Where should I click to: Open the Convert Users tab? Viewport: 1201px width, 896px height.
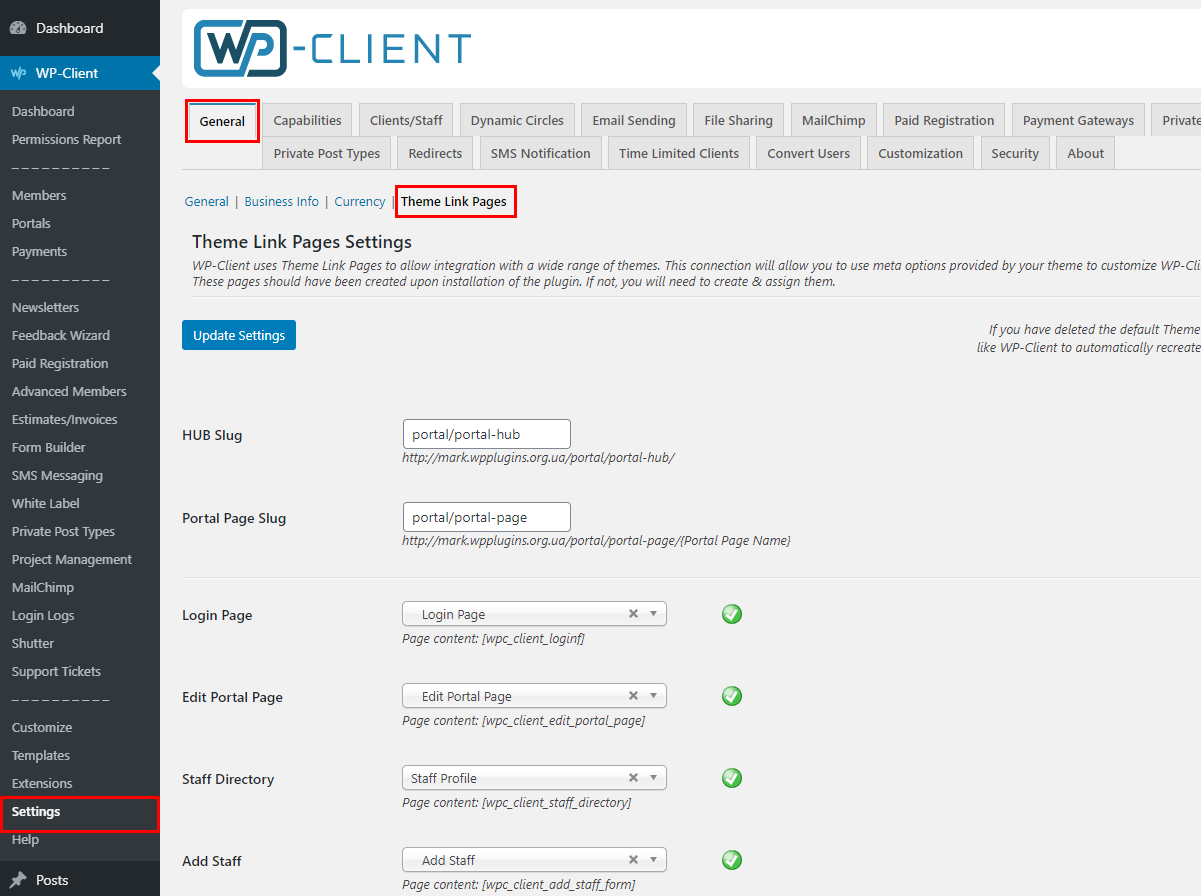pyautogui.click(x=808, y=153)
